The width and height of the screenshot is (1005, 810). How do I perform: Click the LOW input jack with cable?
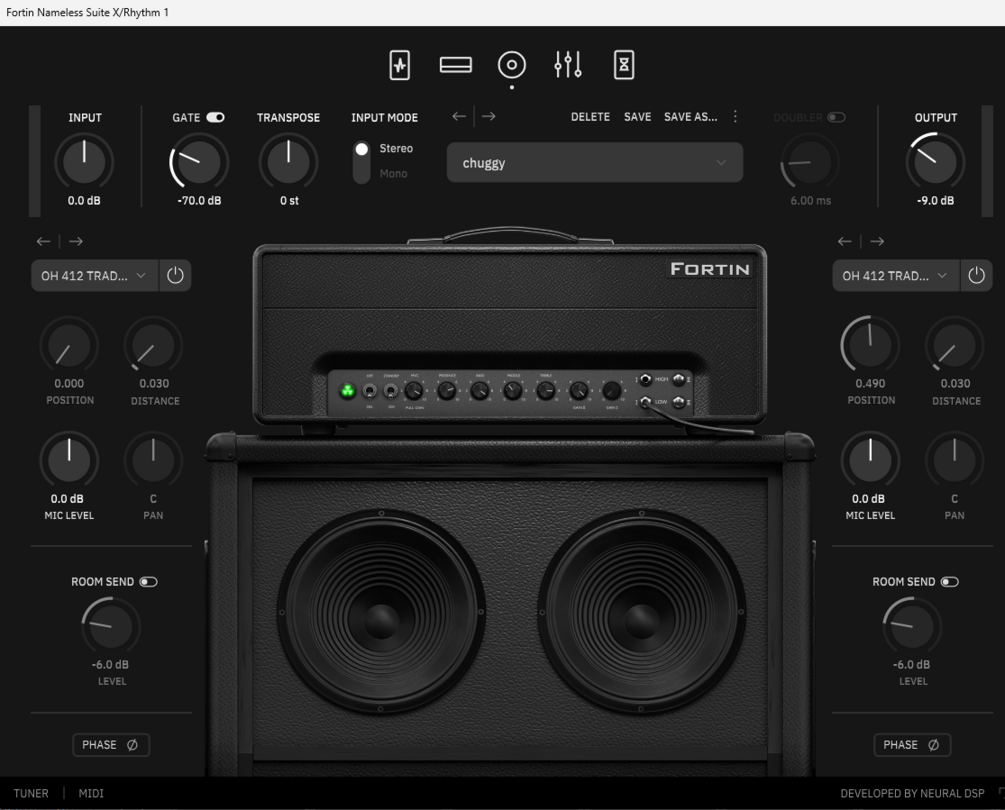(x=645, y=402)
